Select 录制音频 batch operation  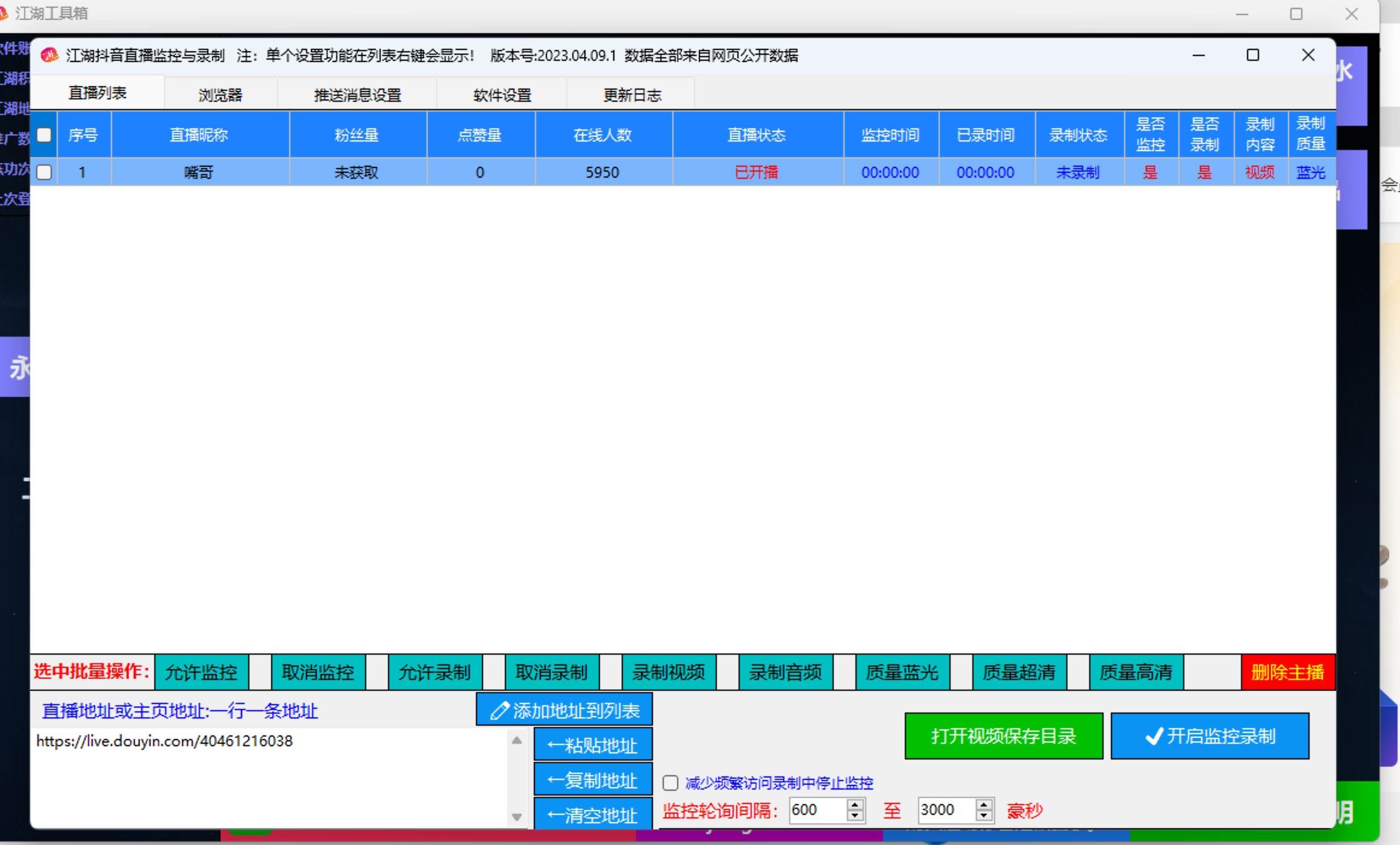coord(785,673)
